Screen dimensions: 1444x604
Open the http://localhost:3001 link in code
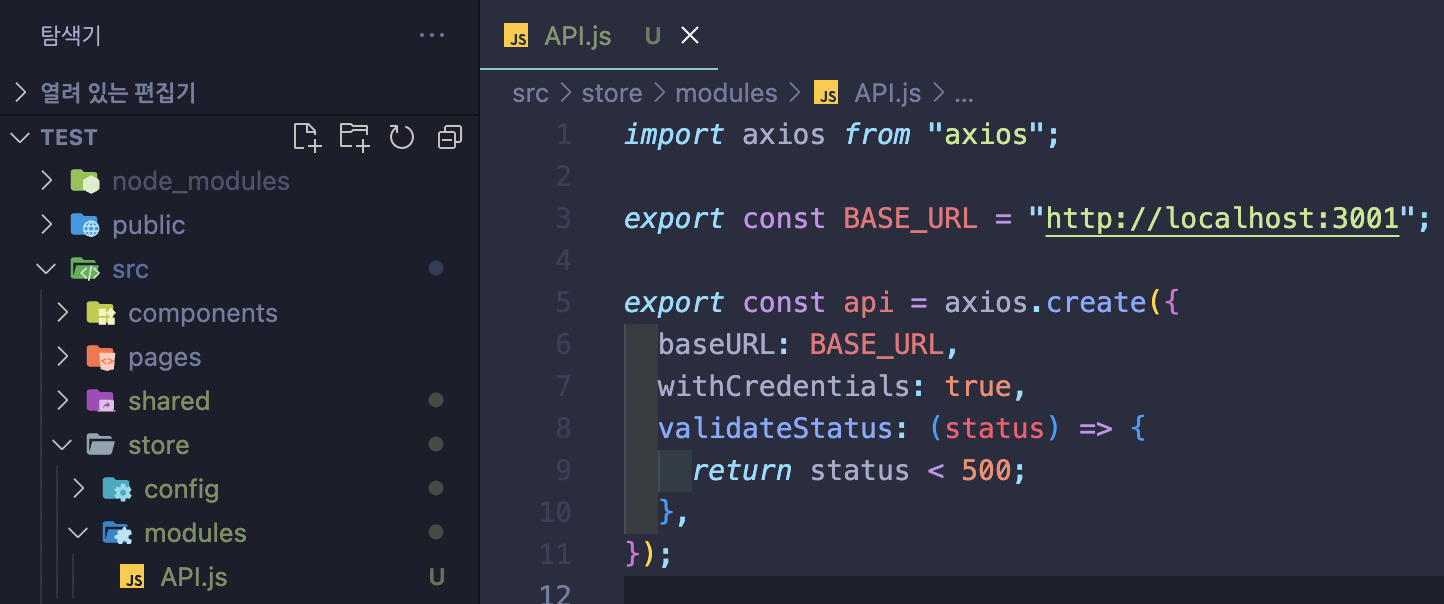point(1222,219)
